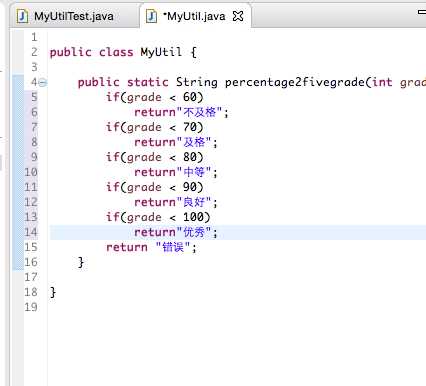Place cursor on 'if(grade < 90)' line
This screenshot has width=426, height=386.
tap(155, 187)
